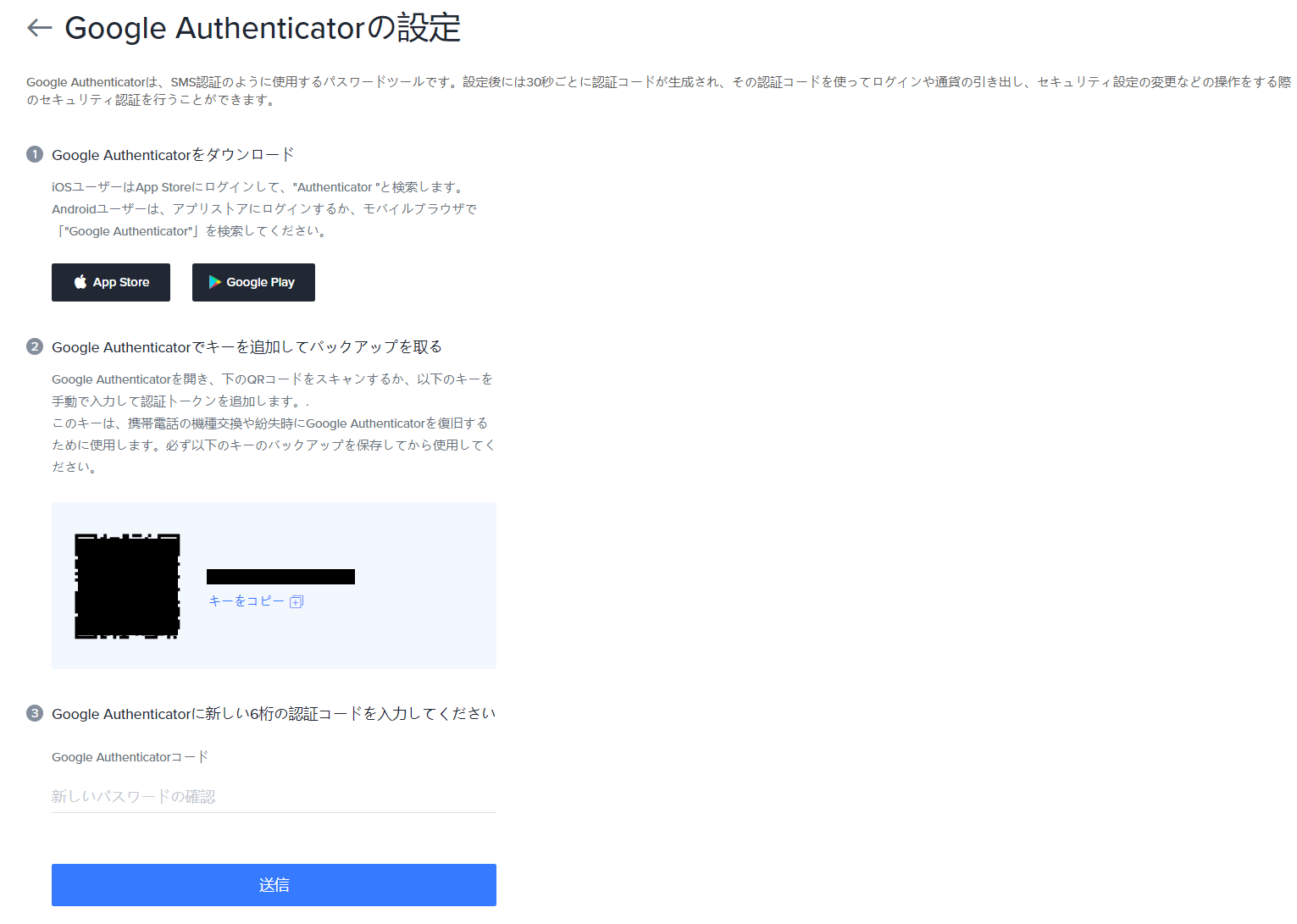Click the Google Authenticatorコード field label
The width and height of the screenshot is (1297, 924).
pyautogui.click(x=130, y=757)
